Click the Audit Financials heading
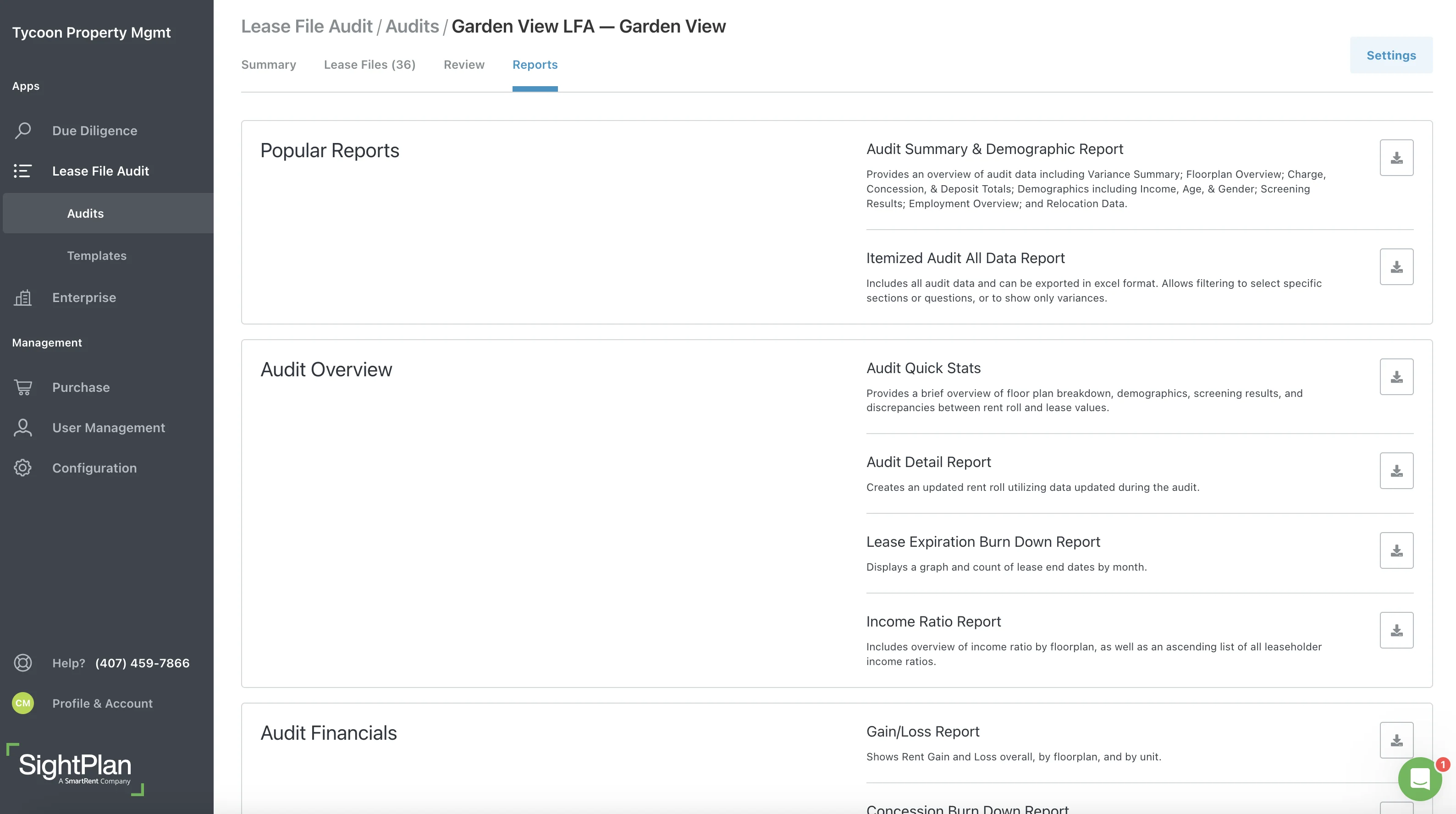Screen dimensions: 1456x814 [x=328, y=732]
